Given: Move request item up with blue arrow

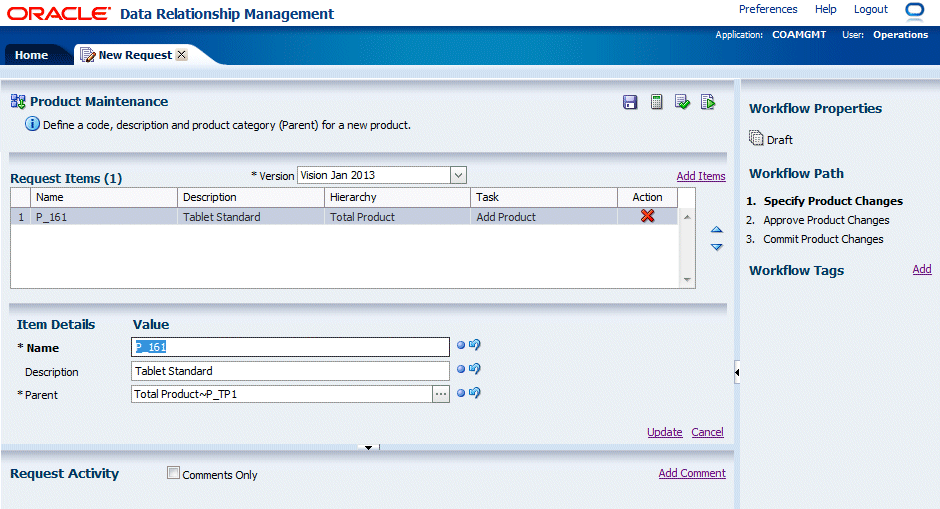Looking at the screenshot, I should [x=716, y=231].
